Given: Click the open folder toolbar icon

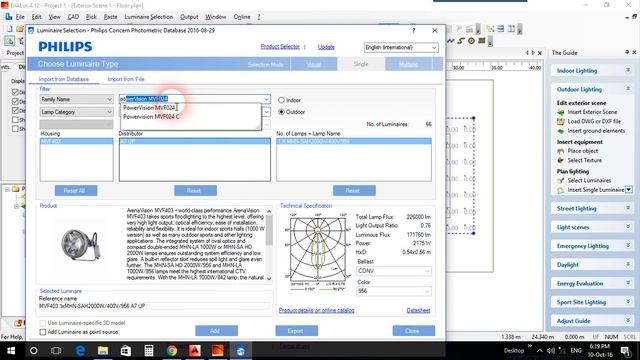Looking at the screenshot, I should [20, 29].
